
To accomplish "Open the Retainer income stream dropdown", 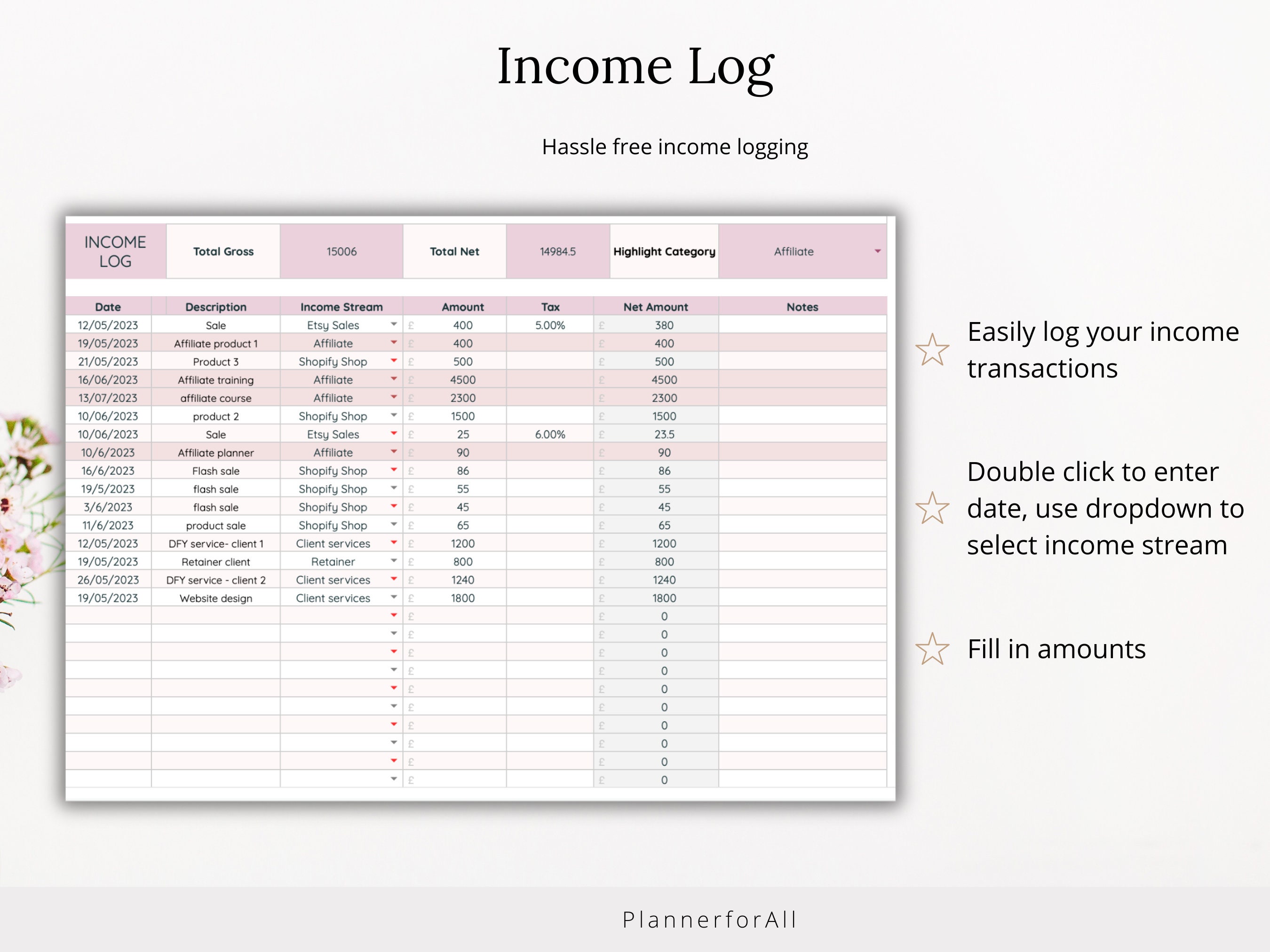I will point(394,561).
